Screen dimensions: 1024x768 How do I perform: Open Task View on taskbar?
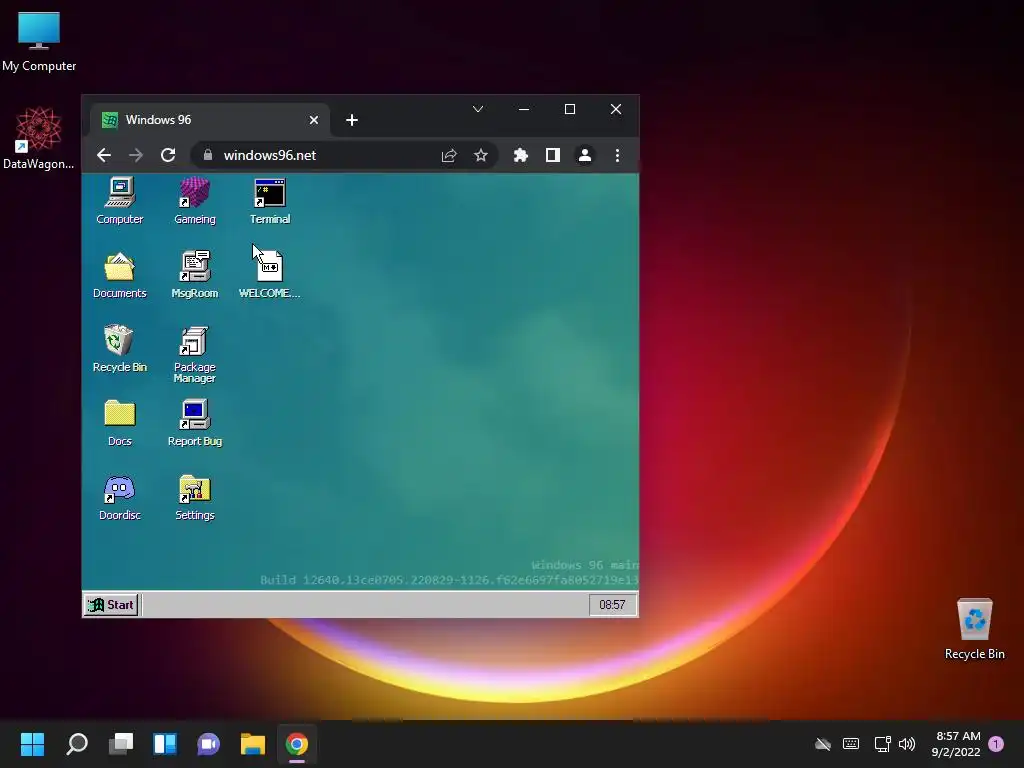[121, 744]
